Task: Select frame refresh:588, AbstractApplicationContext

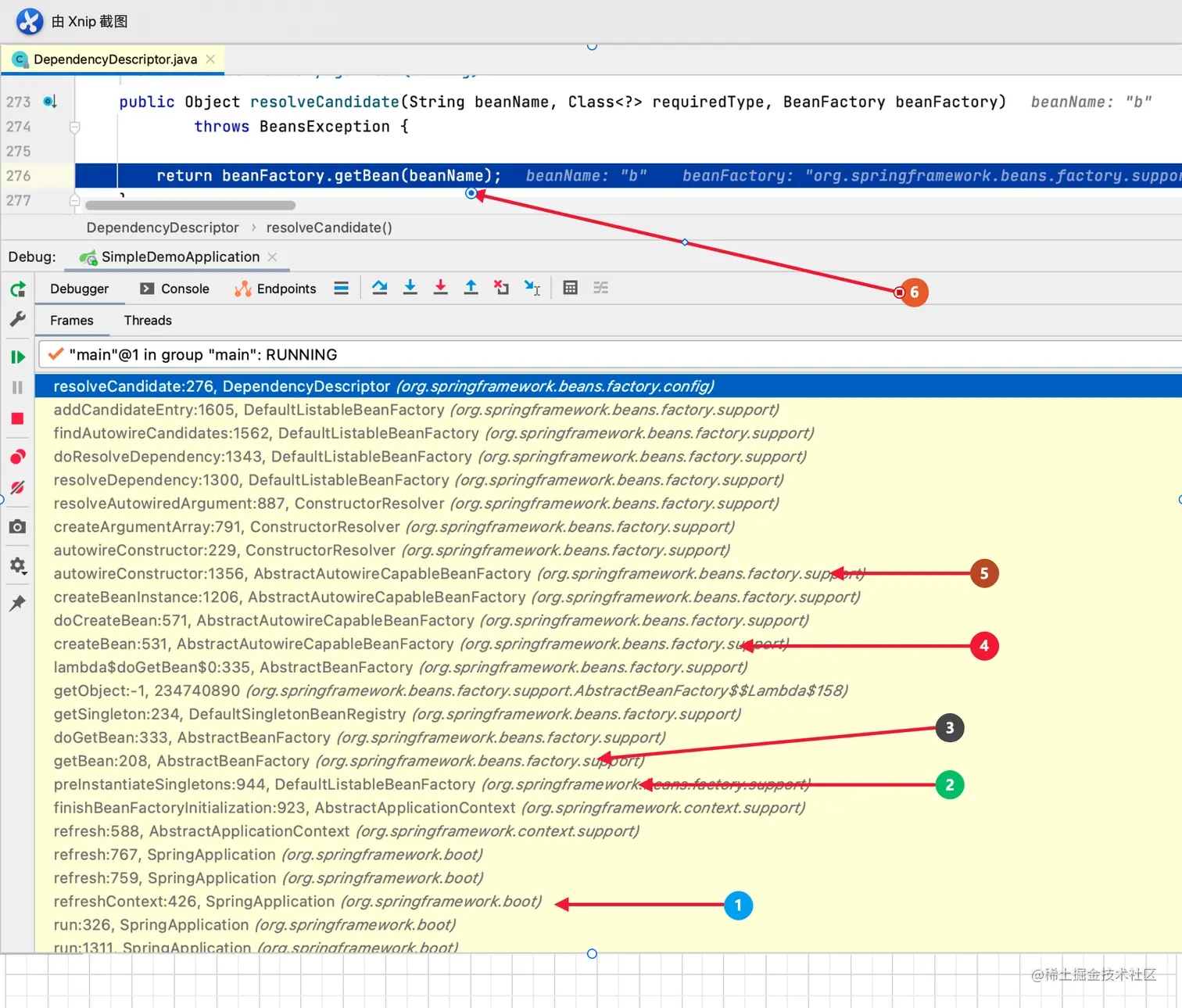Action: (608, 832)
